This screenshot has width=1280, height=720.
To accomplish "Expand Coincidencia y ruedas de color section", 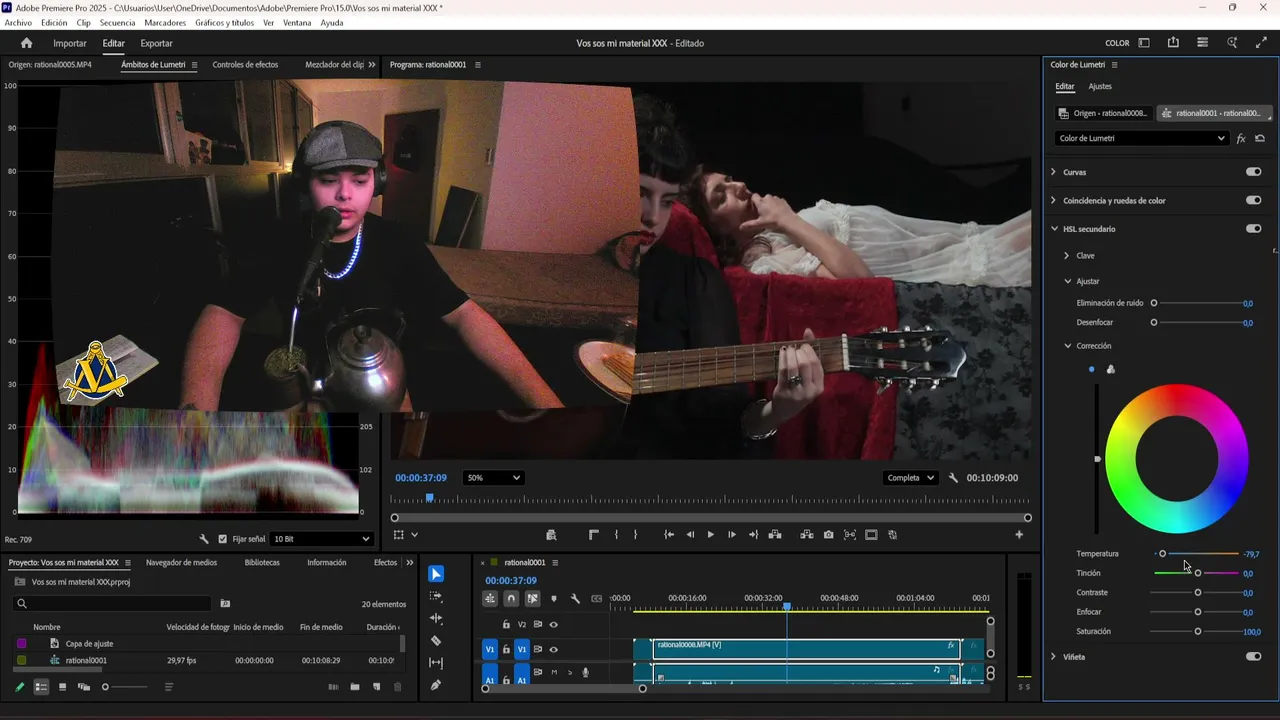I will (x=1053, y=201).
